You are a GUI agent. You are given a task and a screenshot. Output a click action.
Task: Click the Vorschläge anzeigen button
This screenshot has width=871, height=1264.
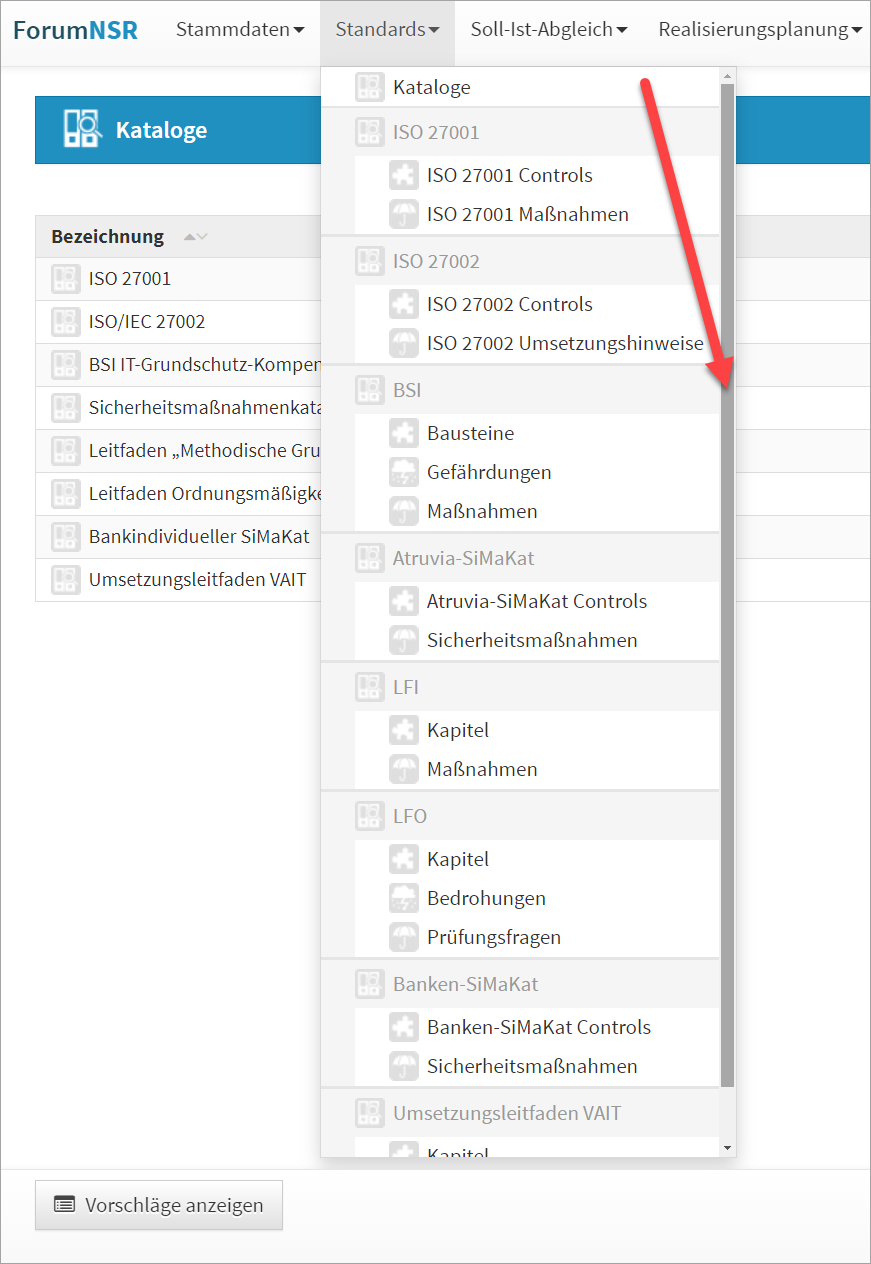coord(159,1205)
